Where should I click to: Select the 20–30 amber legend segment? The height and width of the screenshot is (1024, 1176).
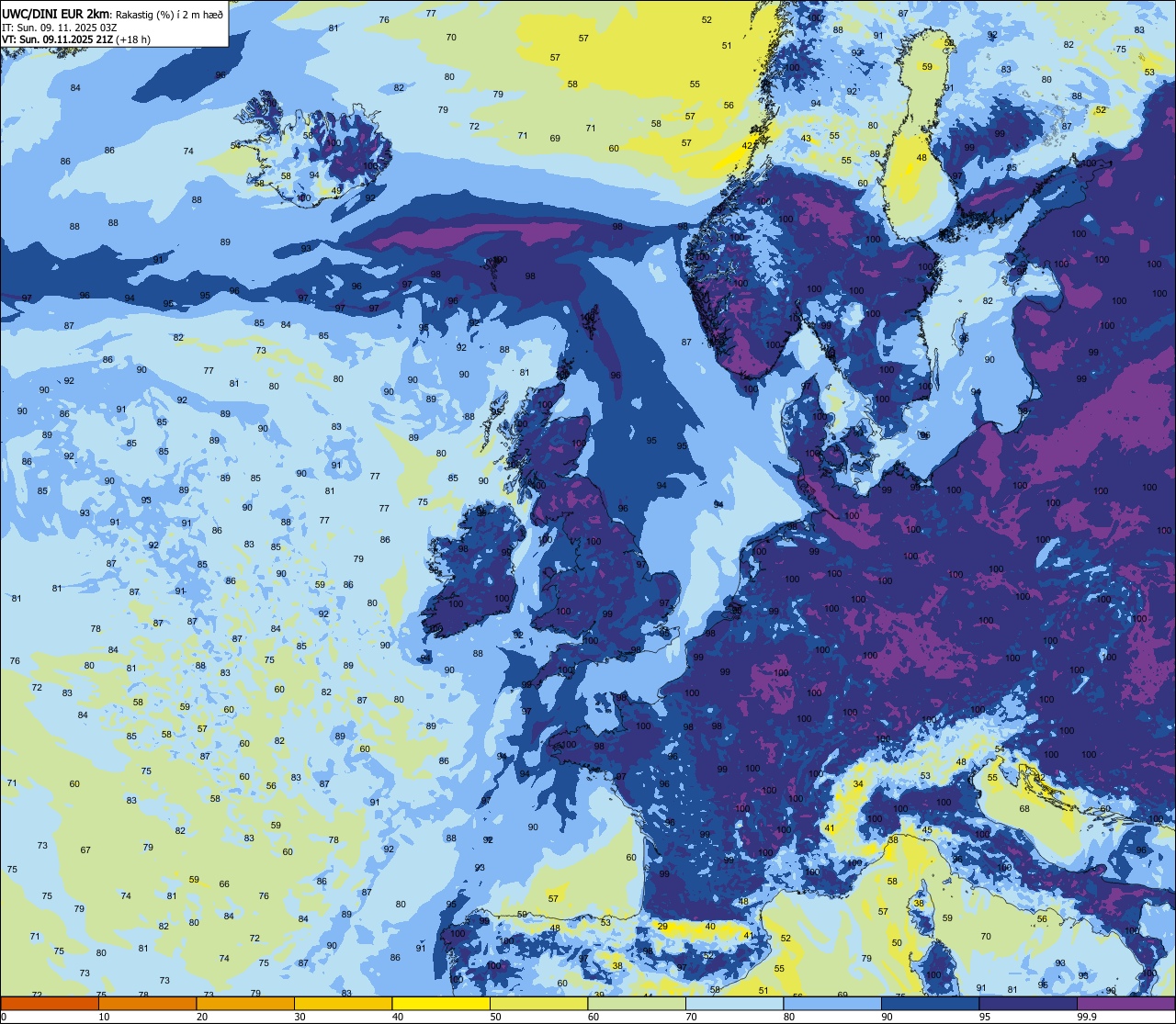245,1003
